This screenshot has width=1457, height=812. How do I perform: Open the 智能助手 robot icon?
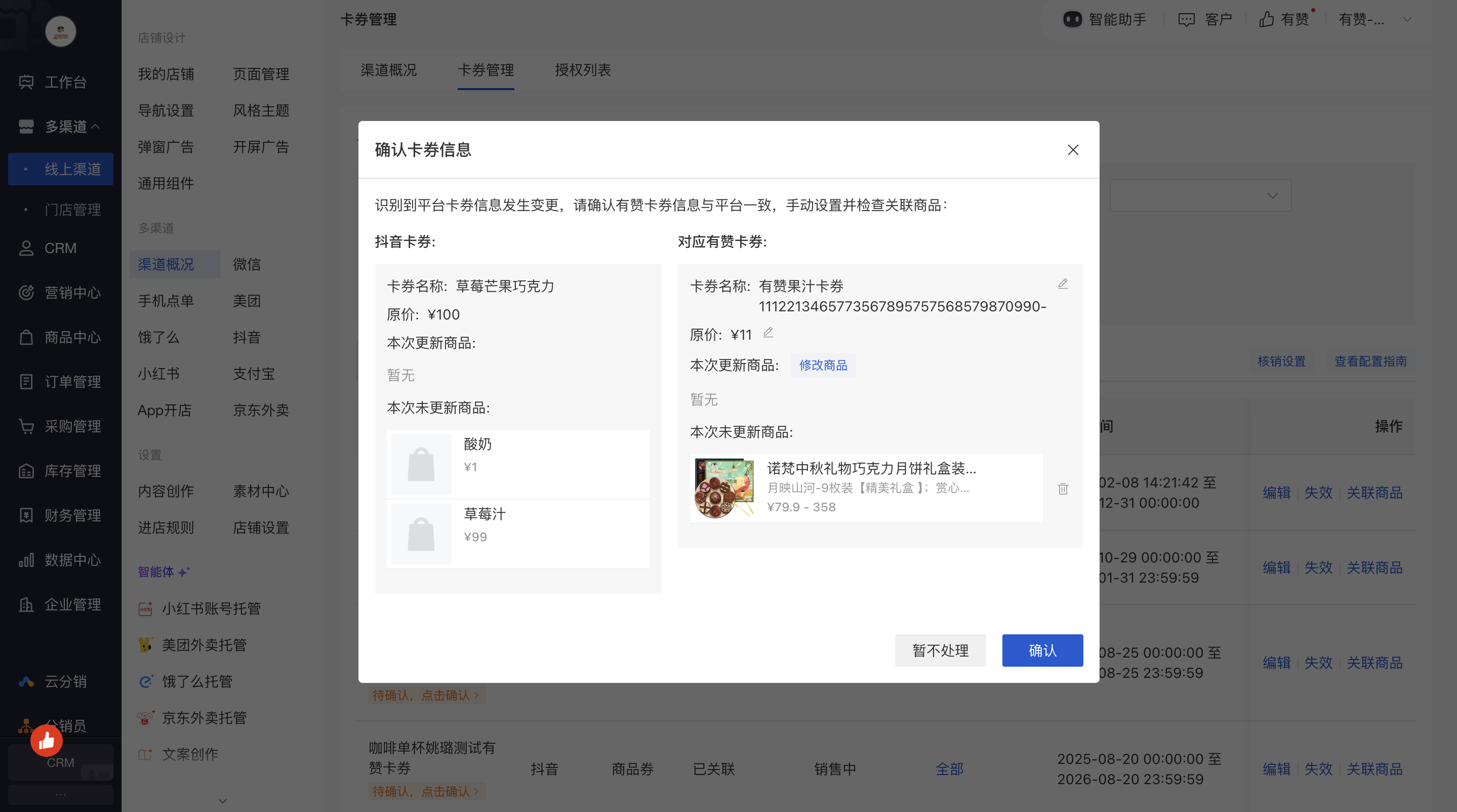pyautogui.click(x=1072, y=20)
